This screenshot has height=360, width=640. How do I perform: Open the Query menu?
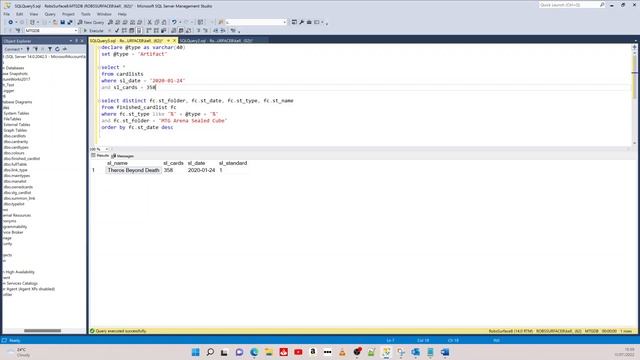point(50,14)
